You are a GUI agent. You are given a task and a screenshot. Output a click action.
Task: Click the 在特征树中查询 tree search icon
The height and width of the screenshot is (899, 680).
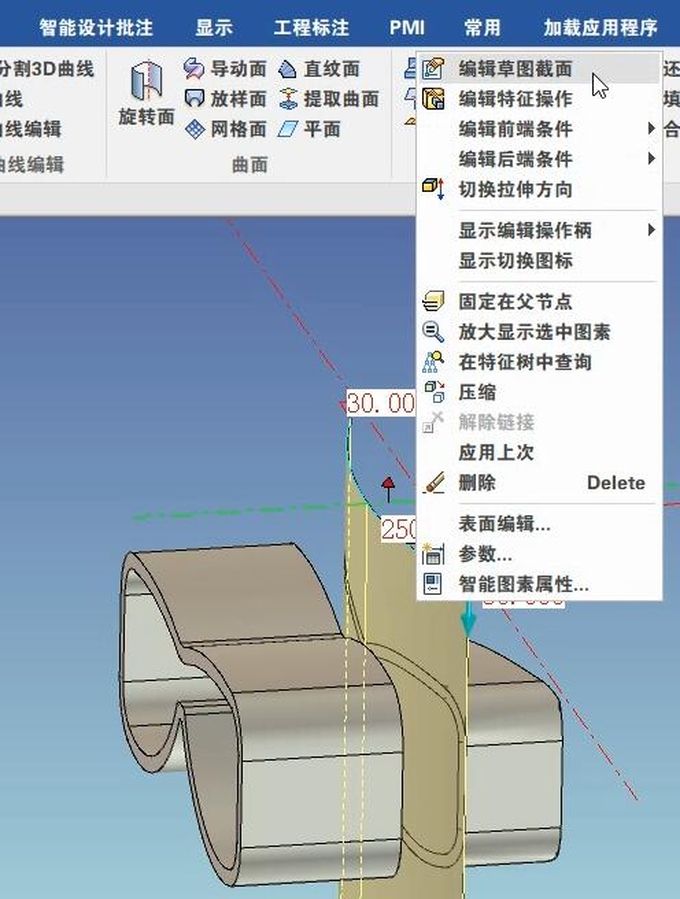point(433,362)
